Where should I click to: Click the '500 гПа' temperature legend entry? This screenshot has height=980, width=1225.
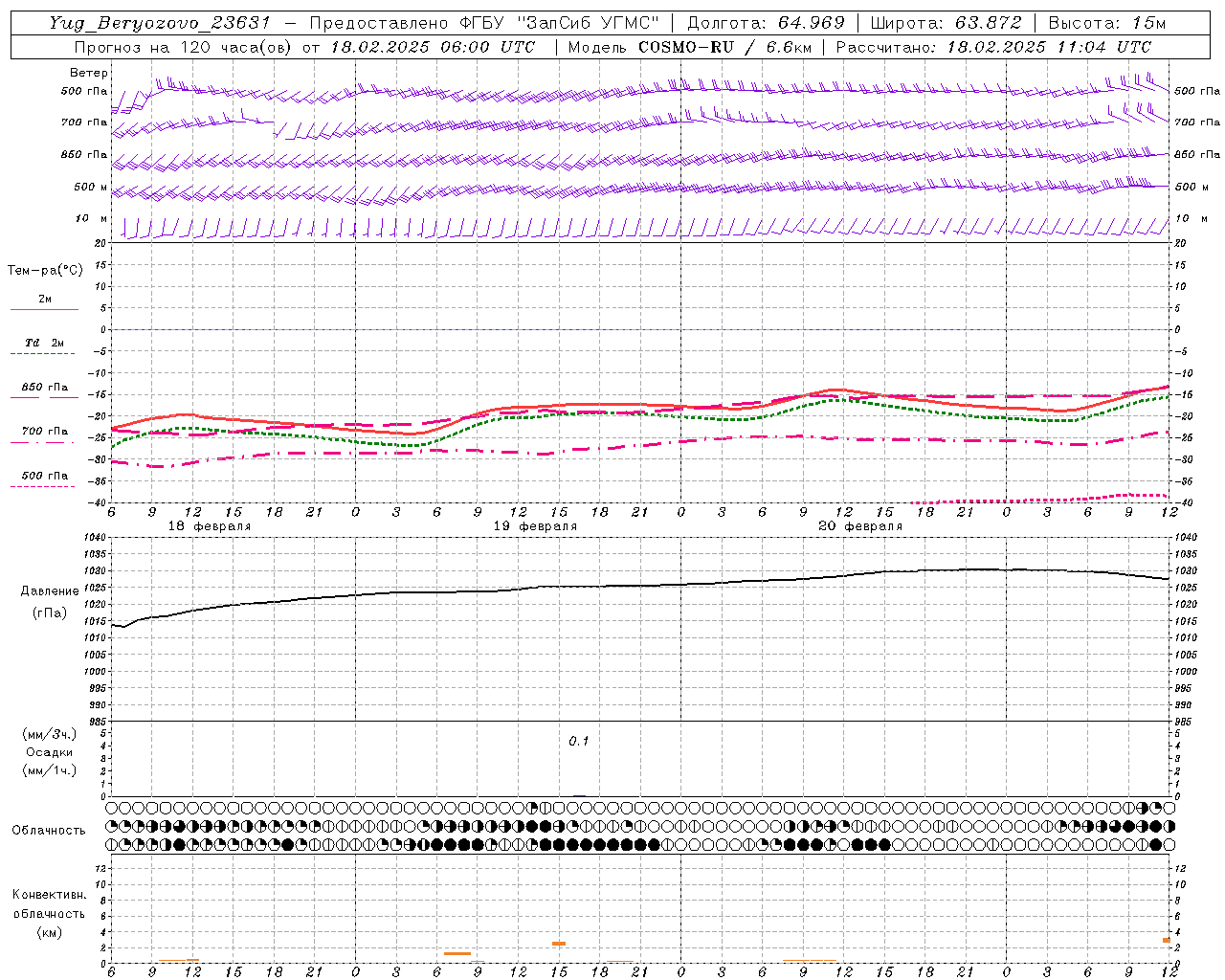tap(45, 476)
